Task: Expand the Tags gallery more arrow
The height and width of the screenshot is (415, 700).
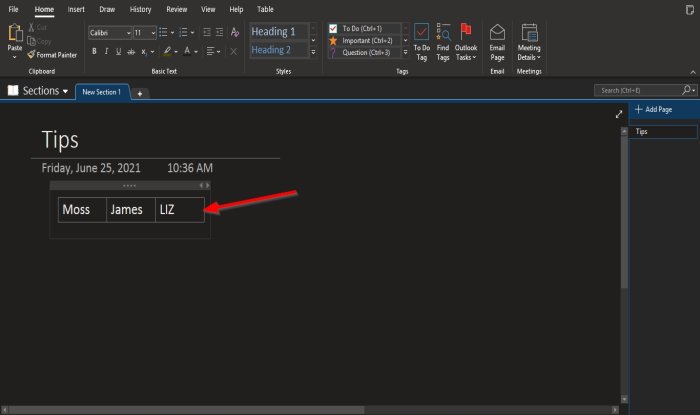Action: point(405,52)
